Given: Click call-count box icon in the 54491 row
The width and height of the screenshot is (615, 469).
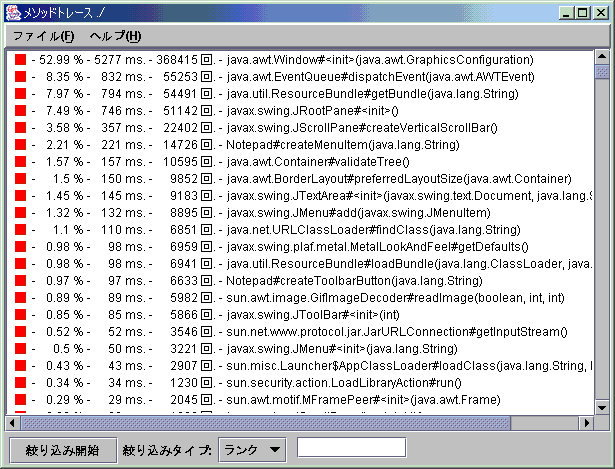Looking at the screenshot, I should click(206, 94).
